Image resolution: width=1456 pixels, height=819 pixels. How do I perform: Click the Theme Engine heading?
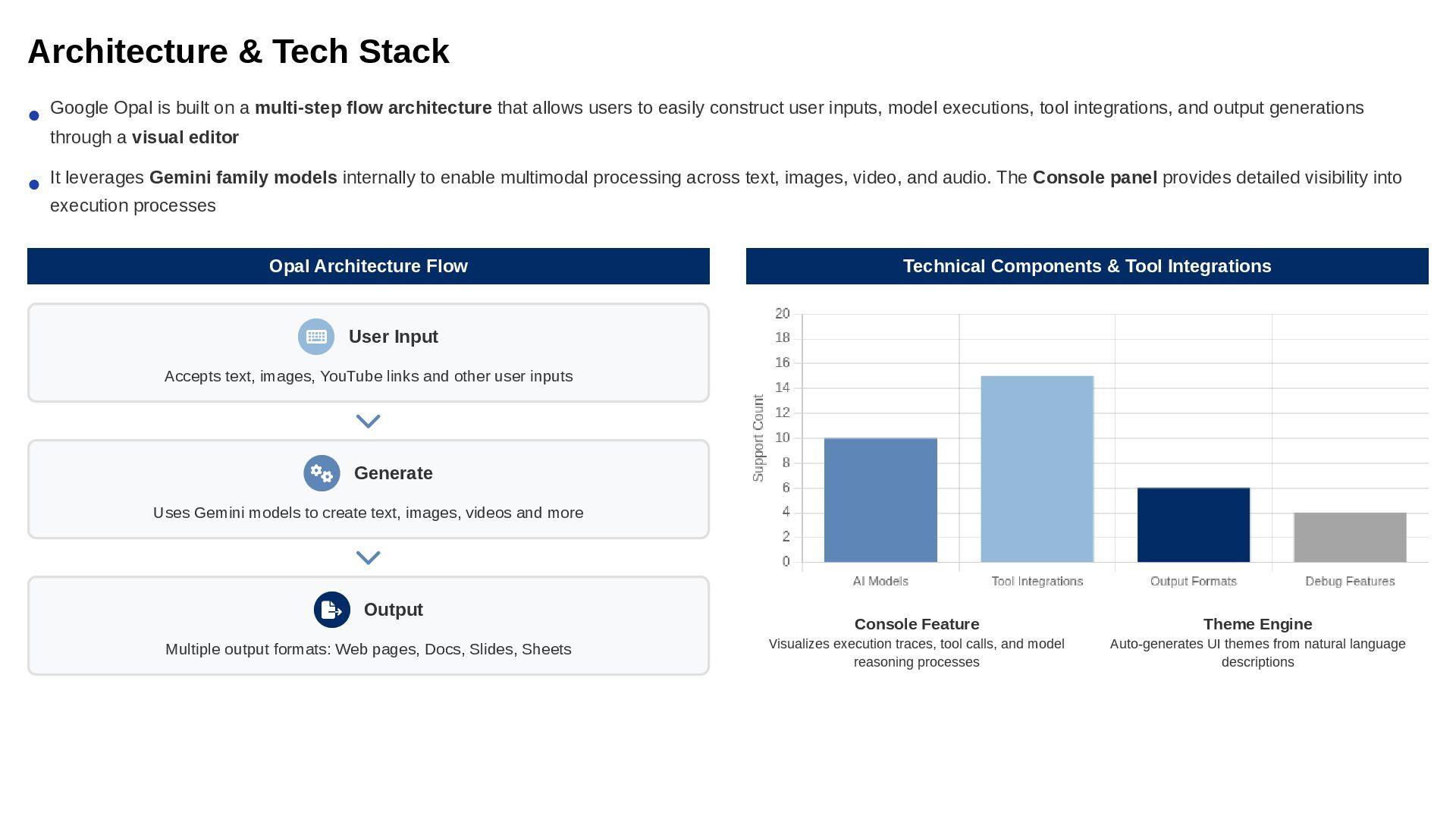tap(1257, 624)
